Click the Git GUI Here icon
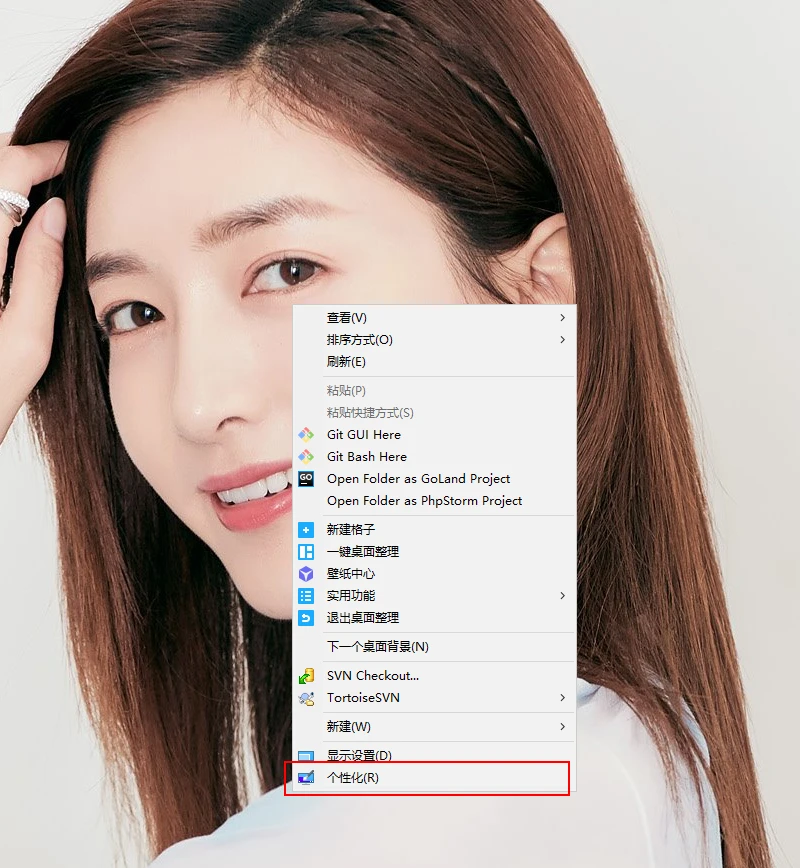Screen dimensions: 800x868 click(306, 435)
